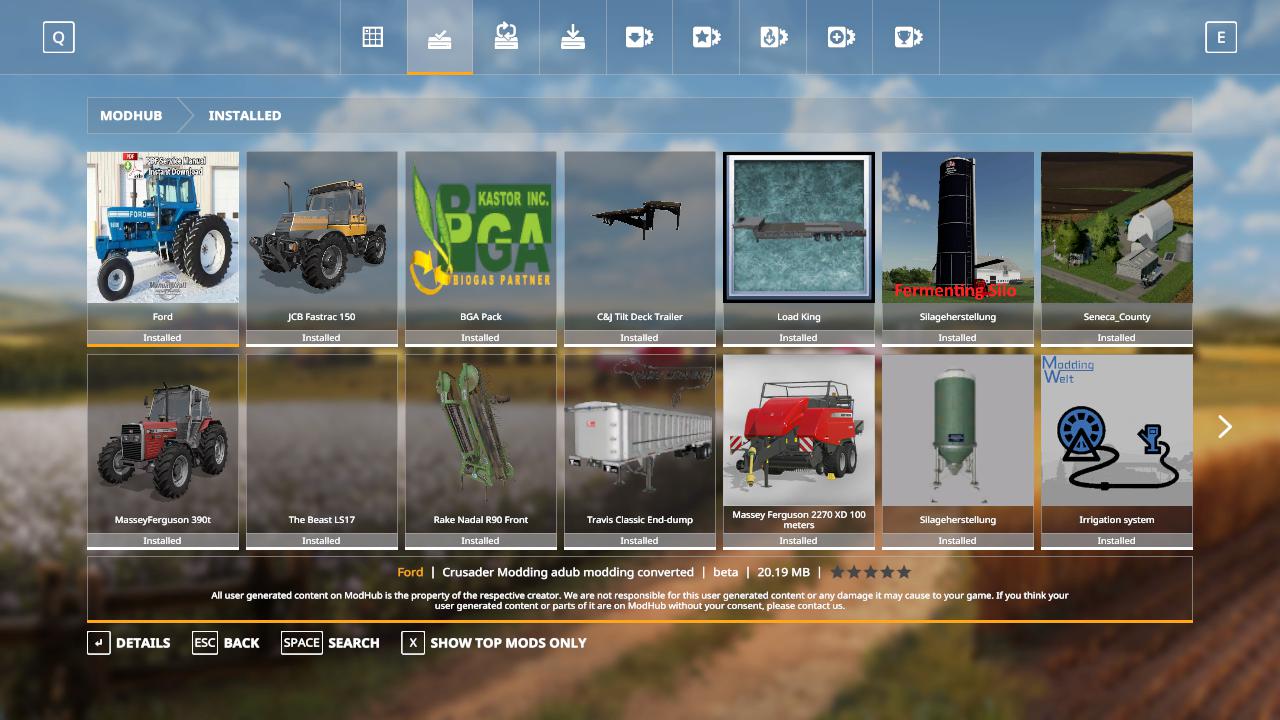Click the MODHUB breadcrumb

coord(131,116)
